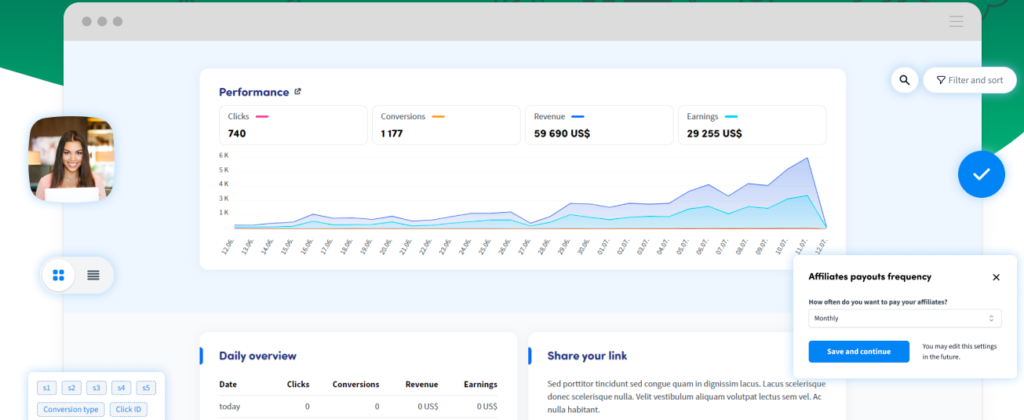Viewport: 1024px width, 420px height.
Task: Click the blue checkmark circle
Action: pos(980,174)
